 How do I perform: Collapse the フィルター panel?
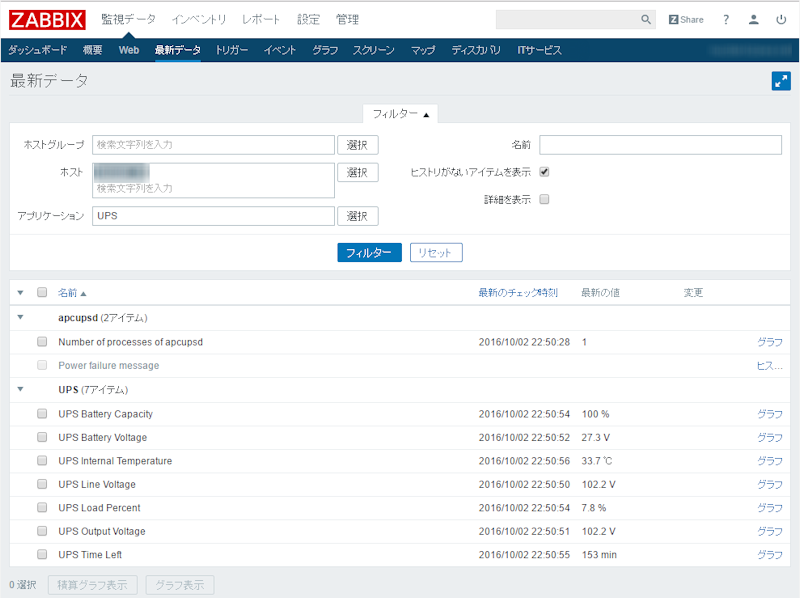(x=399, y=113)
